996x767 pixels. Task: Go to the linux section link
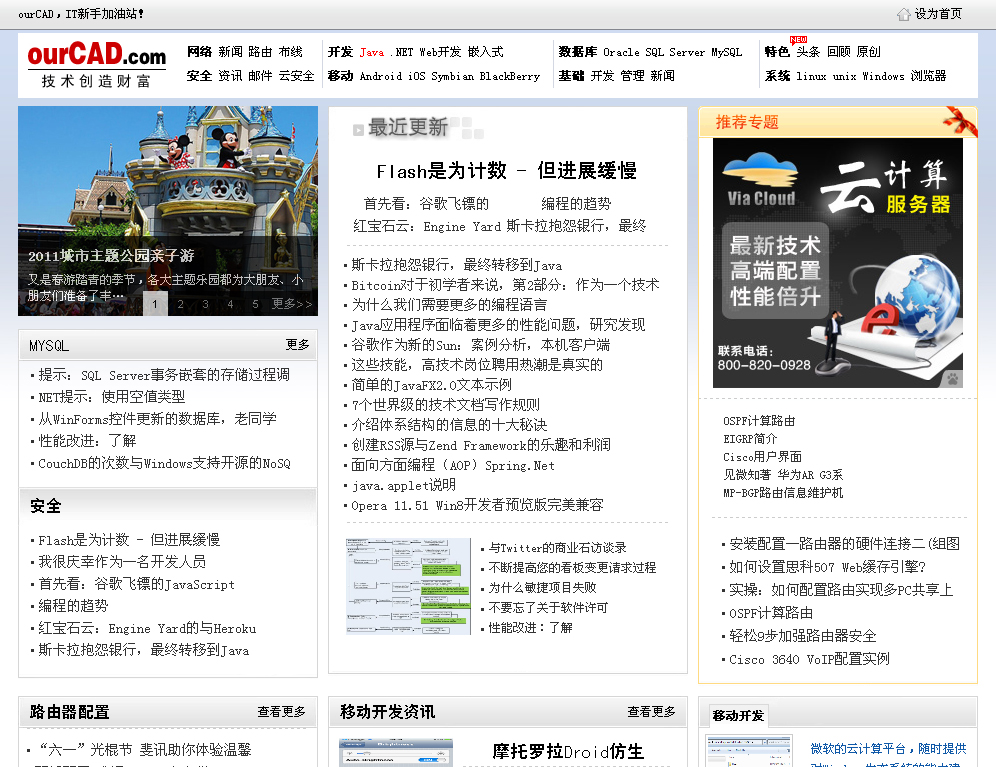tap(811, 76)
